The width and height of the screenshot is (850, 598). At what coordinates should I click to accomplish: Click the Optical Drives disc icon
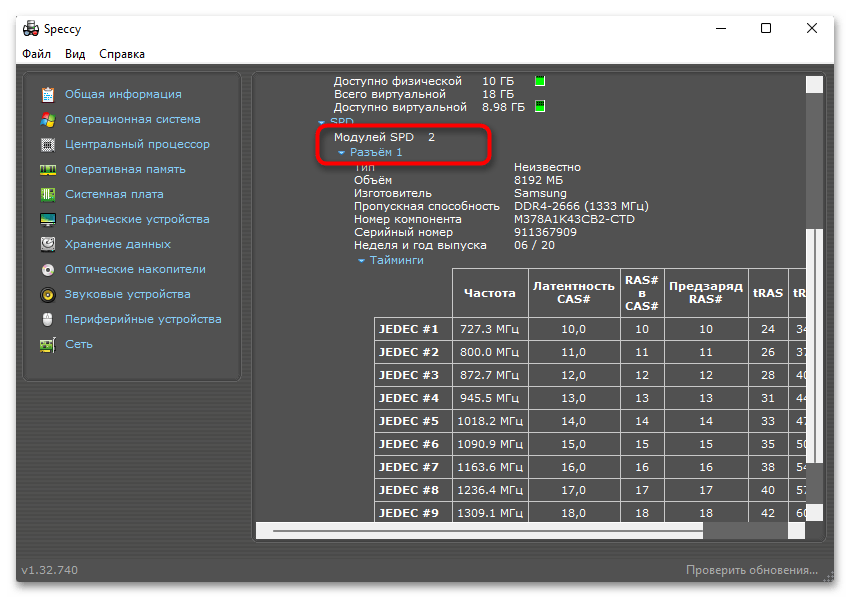(48, 270)
